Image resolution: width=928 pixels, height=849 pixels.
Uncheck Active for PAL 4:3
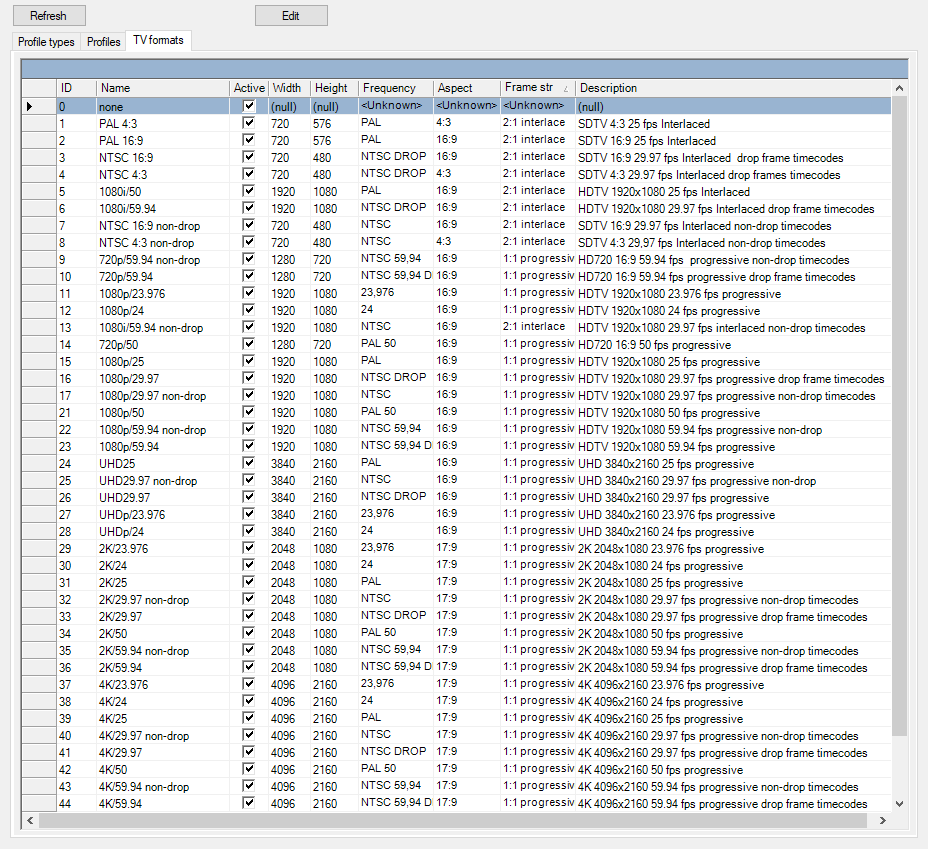click(x=249, y=123)
